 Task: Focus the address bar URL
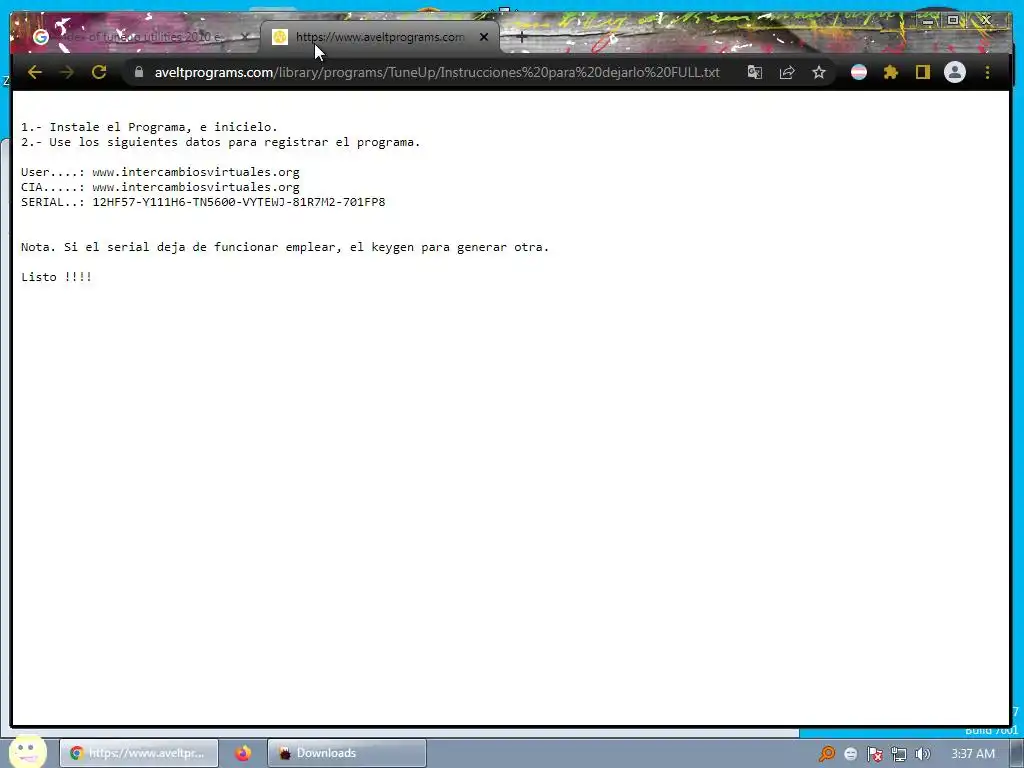(436, 72)
